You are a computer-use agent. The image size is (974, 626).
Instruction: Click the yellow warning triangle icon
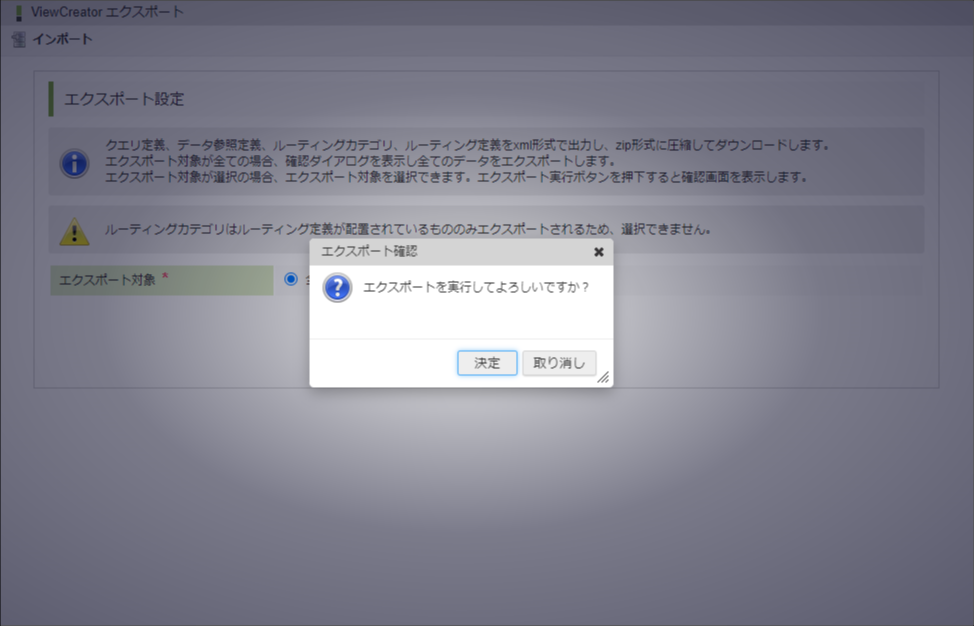pos(75,232)
